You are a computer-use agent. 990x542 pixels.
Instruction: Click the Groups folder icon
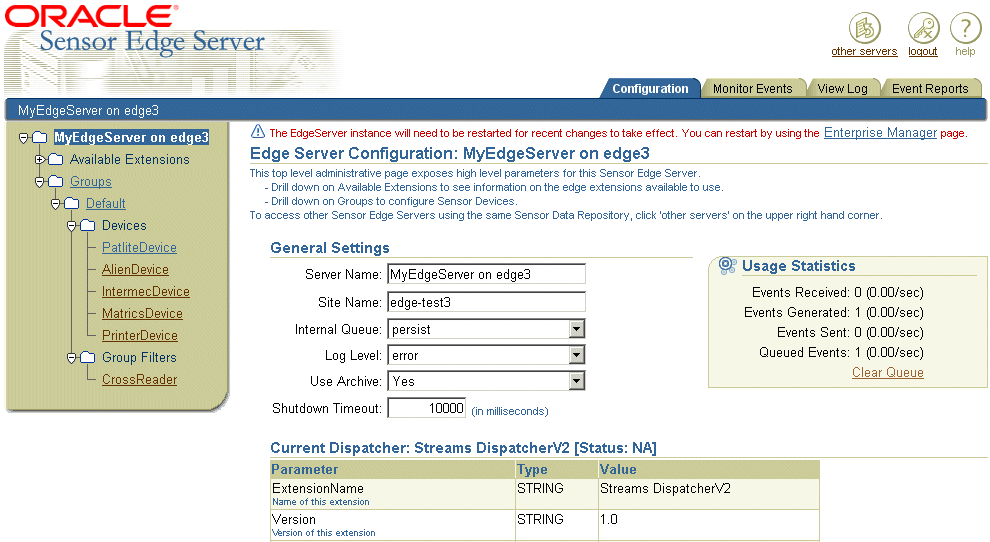pos(56,181)
